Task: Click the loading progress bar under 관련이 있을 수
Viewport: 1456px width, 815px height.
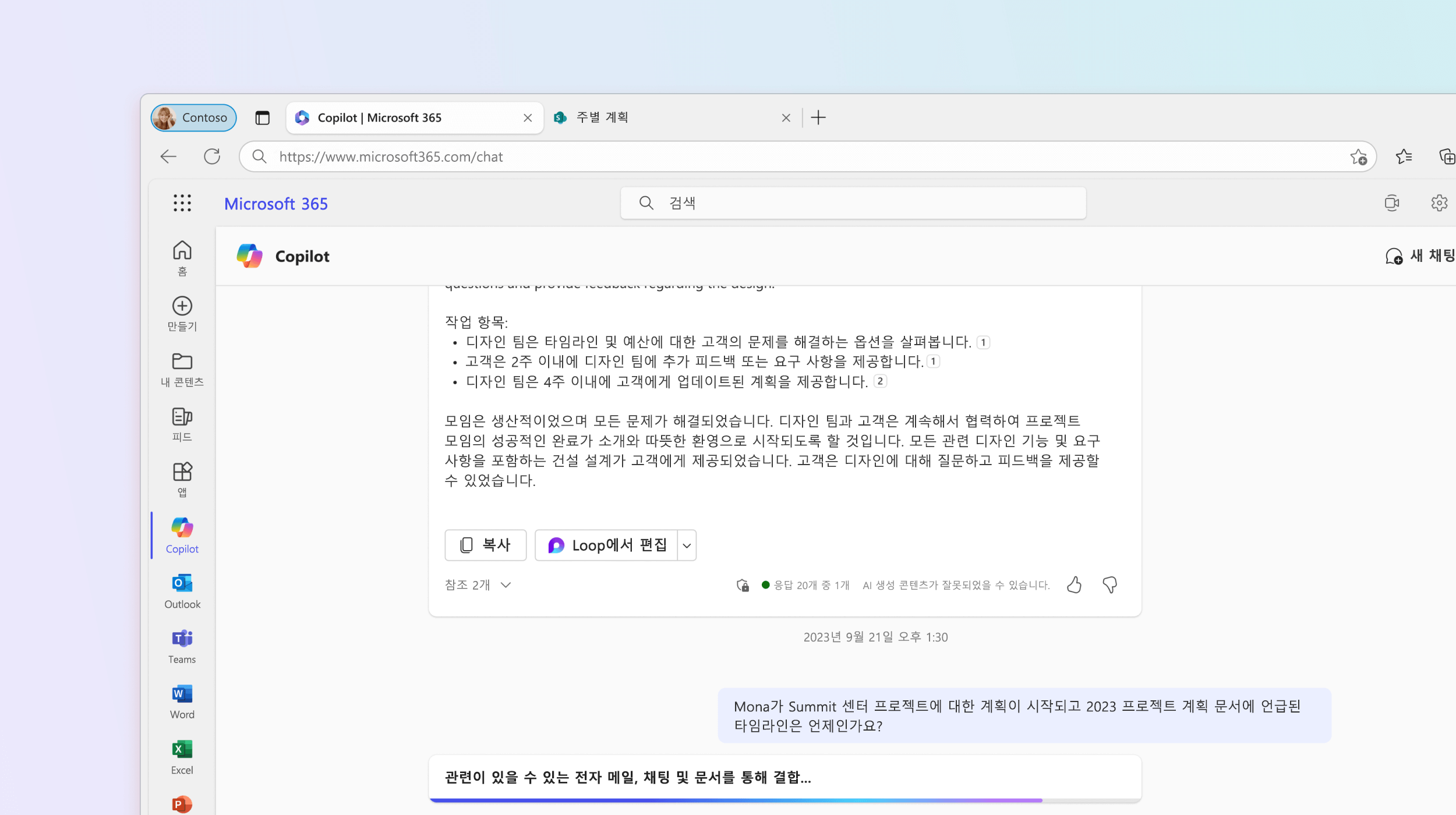Action: click(784, 800)
